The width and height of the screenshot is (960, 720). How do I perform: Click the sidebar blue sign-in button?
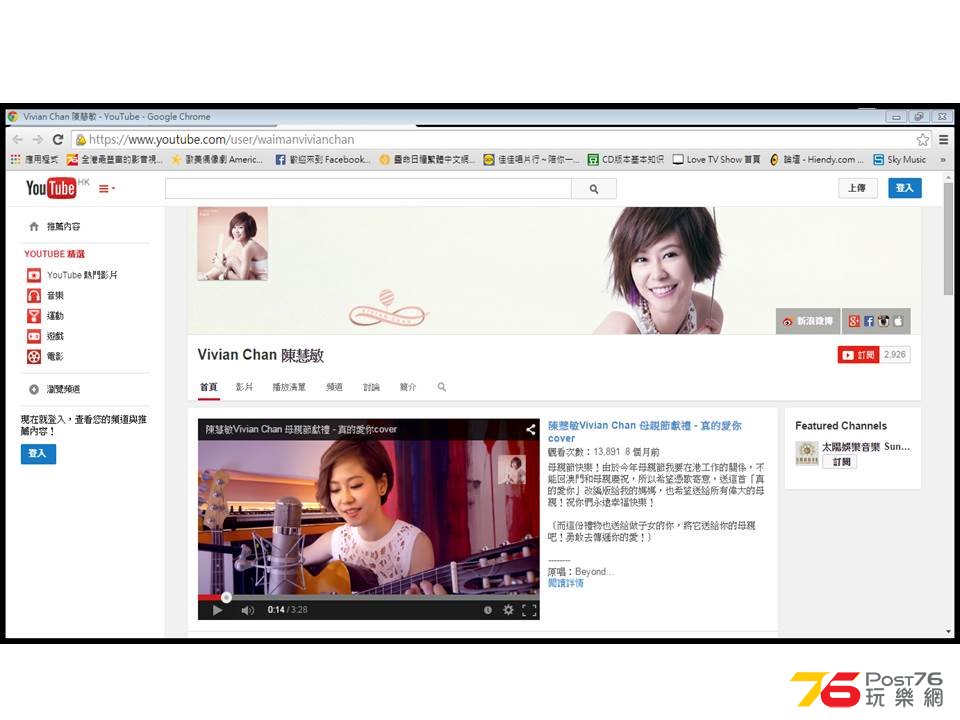point(38,454)
